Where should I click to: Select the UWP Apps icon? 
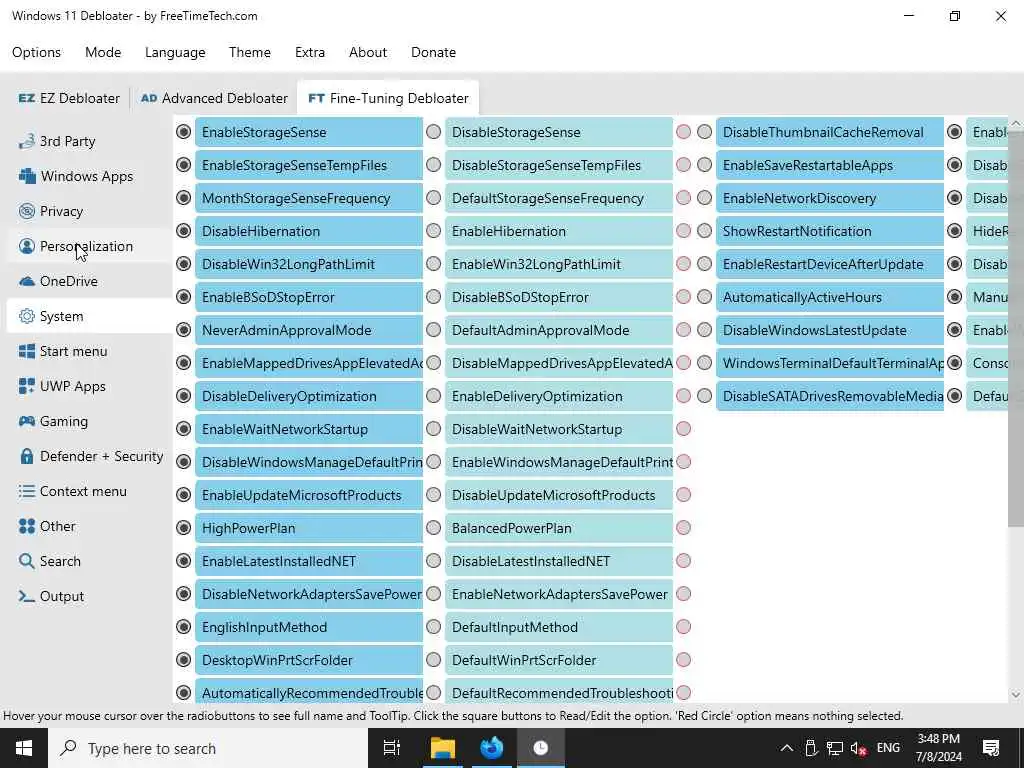(x=27, y=386)
